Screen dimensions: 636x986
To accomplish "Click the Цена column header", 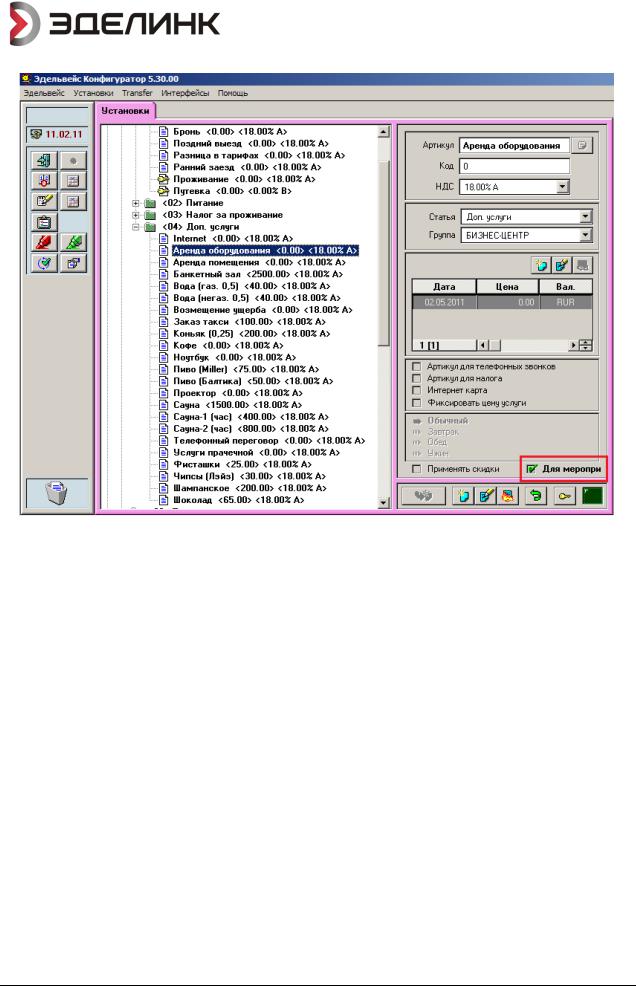I will [507, 286].
